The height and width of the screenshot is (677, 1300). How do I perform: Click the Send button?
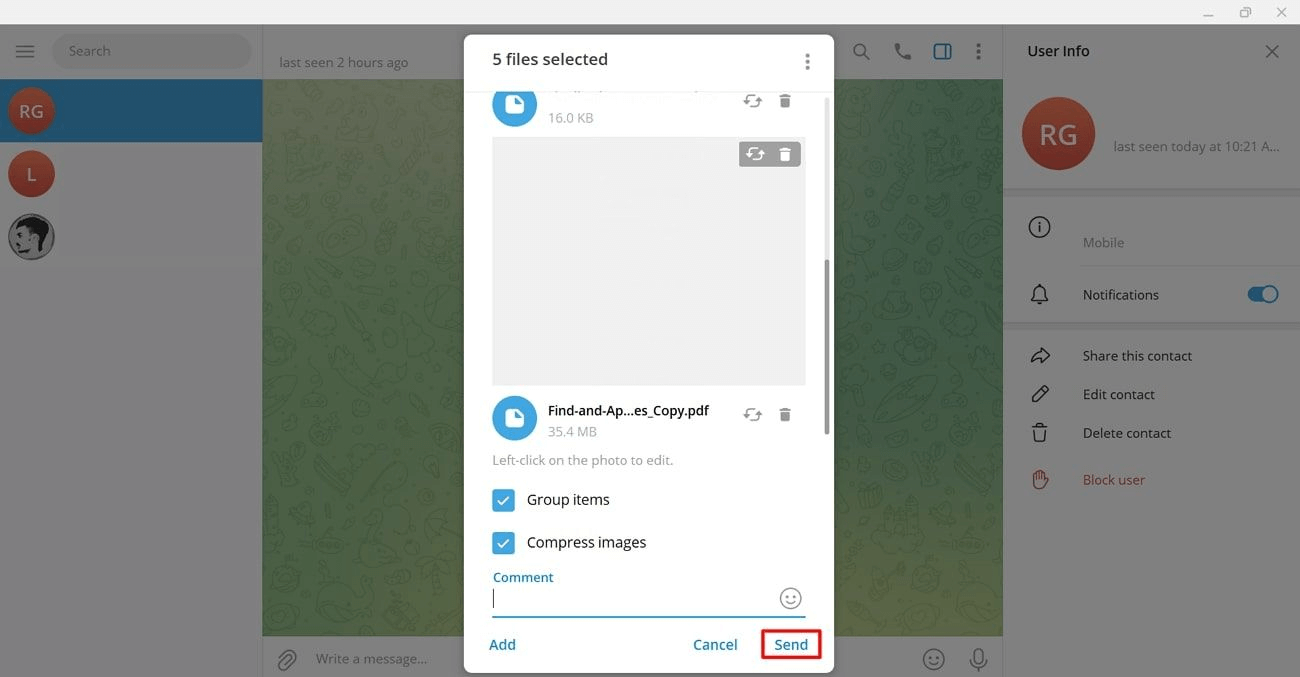[791, 645]
